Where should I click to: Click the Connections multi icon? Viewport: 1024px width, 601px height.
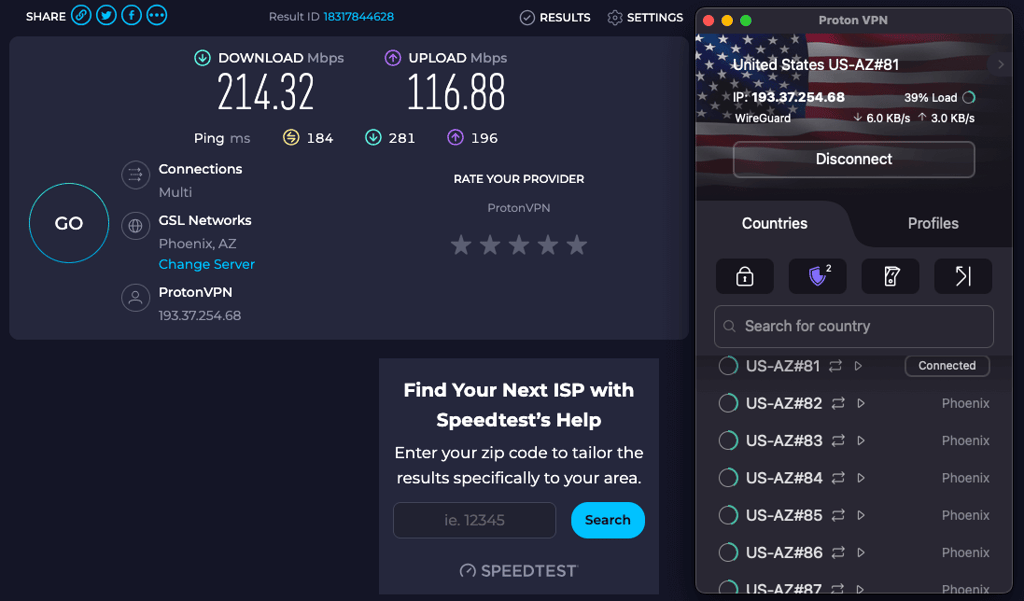(135, 175)
